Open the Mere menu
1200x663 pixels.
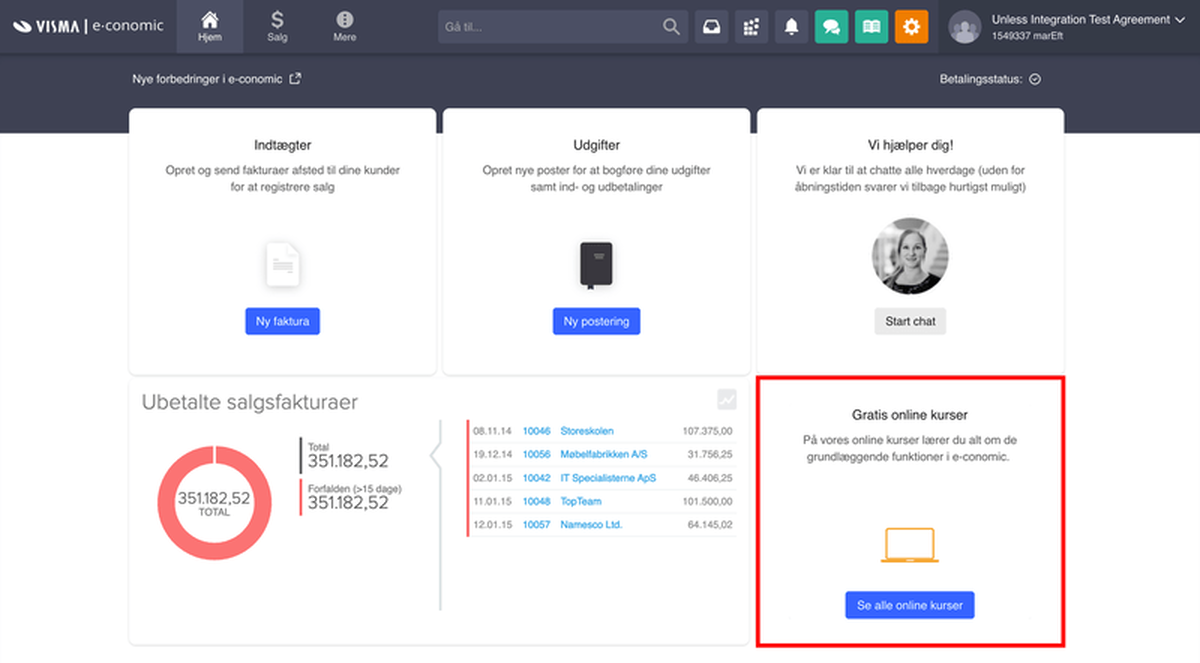pos(345,27)
